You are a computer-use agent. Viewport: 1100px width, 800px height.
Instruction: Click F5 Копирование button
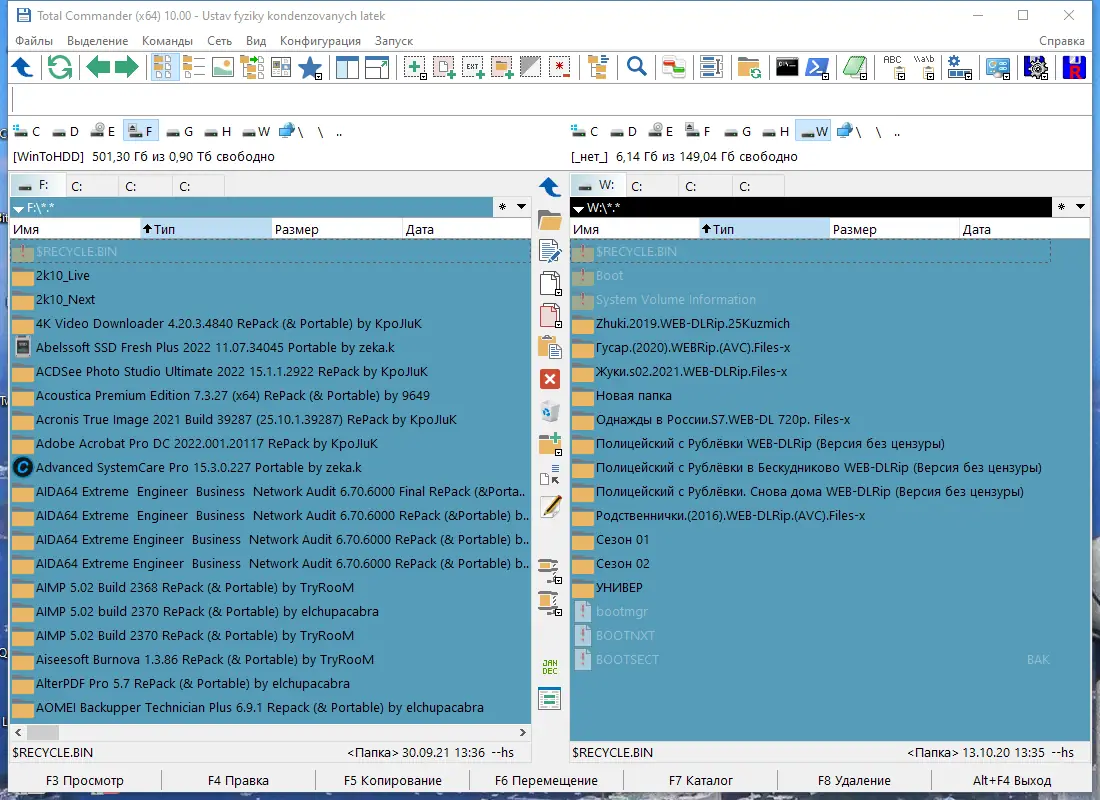coord(393,780)
